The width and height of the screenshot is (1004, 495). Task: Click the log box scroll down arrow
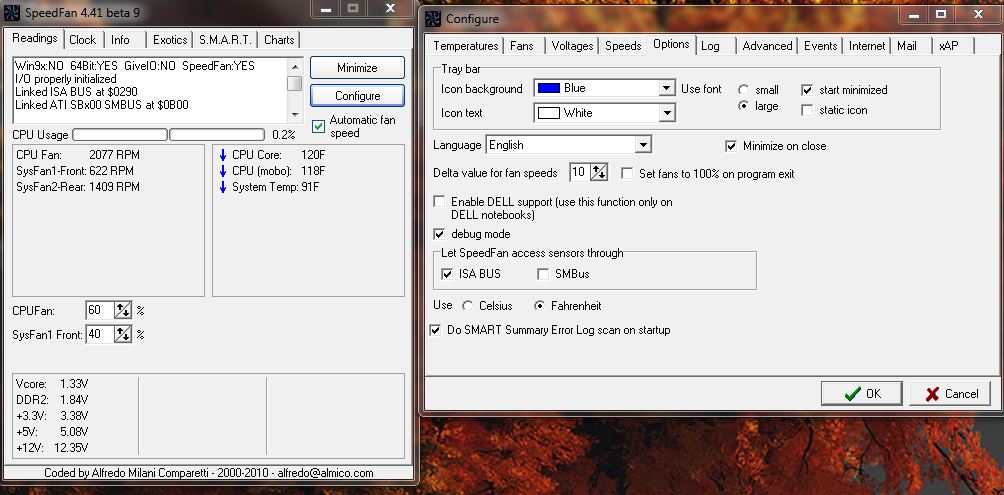coord(295,115)
